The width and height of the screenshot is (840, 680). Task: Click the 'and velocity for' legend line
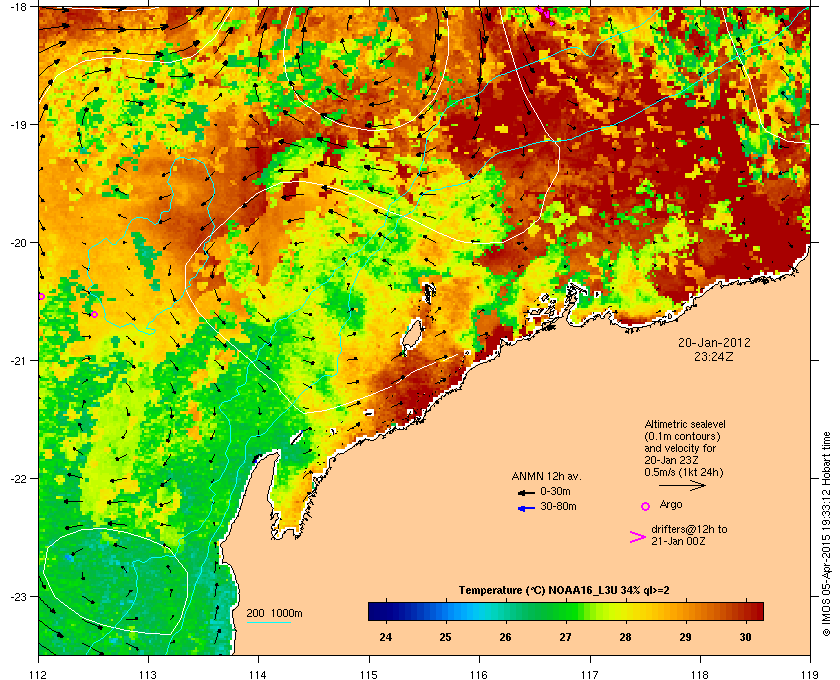680,448
